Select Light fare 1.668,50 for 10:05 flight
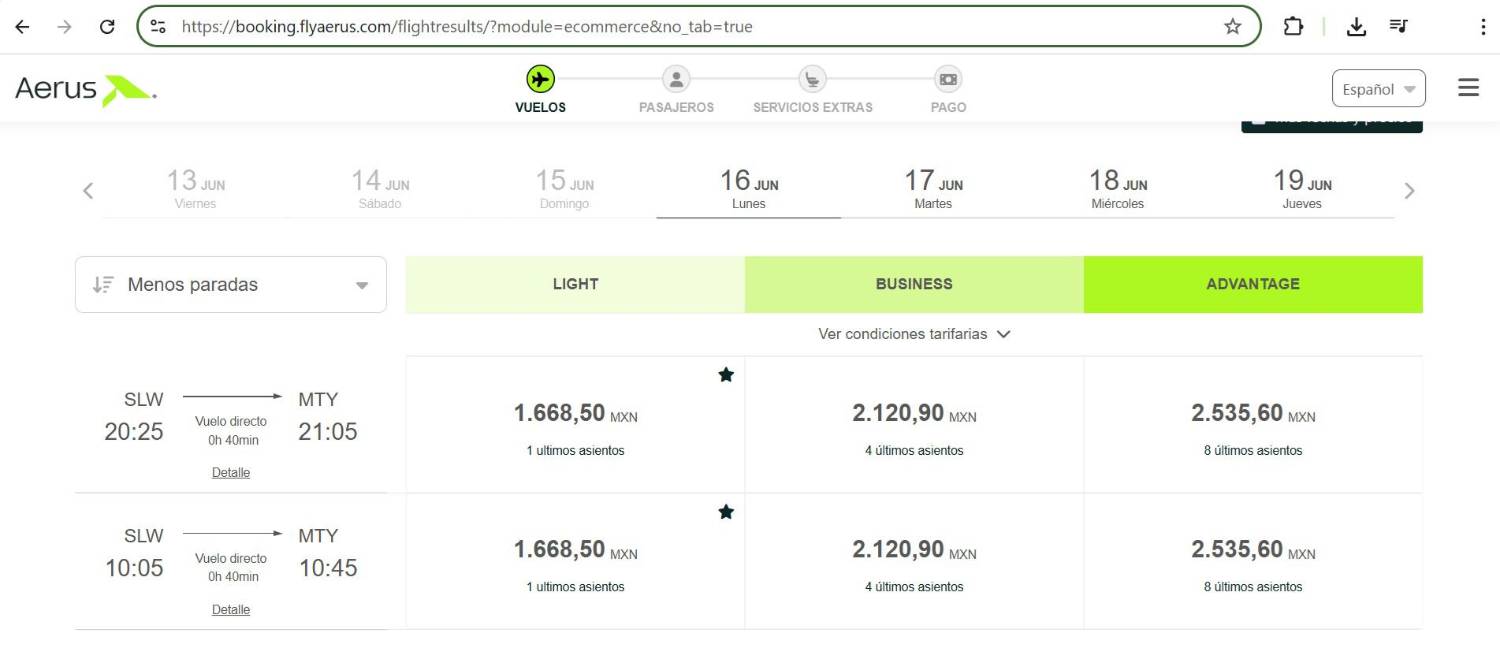The image size is (1500, 648). click(x=575, y=562)
